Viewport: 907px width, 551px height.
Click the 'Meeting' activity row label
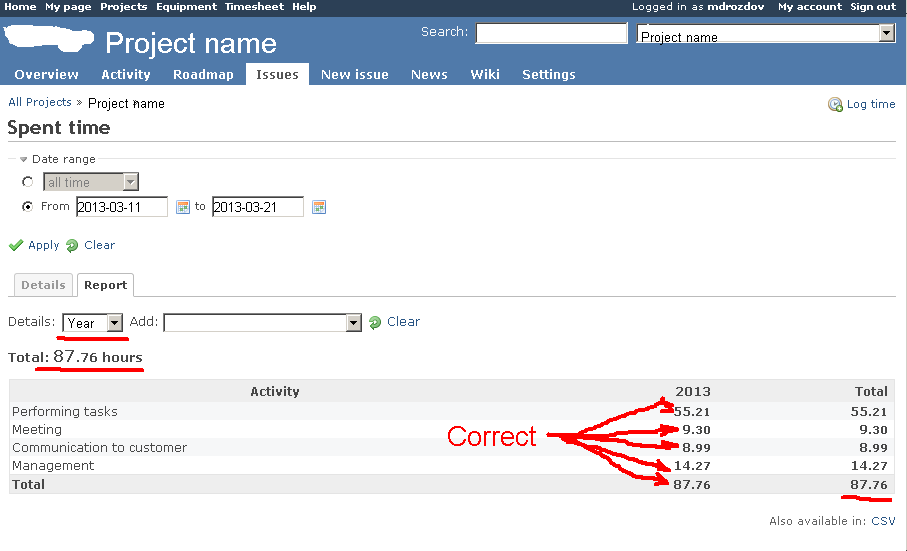coord(37,430)
